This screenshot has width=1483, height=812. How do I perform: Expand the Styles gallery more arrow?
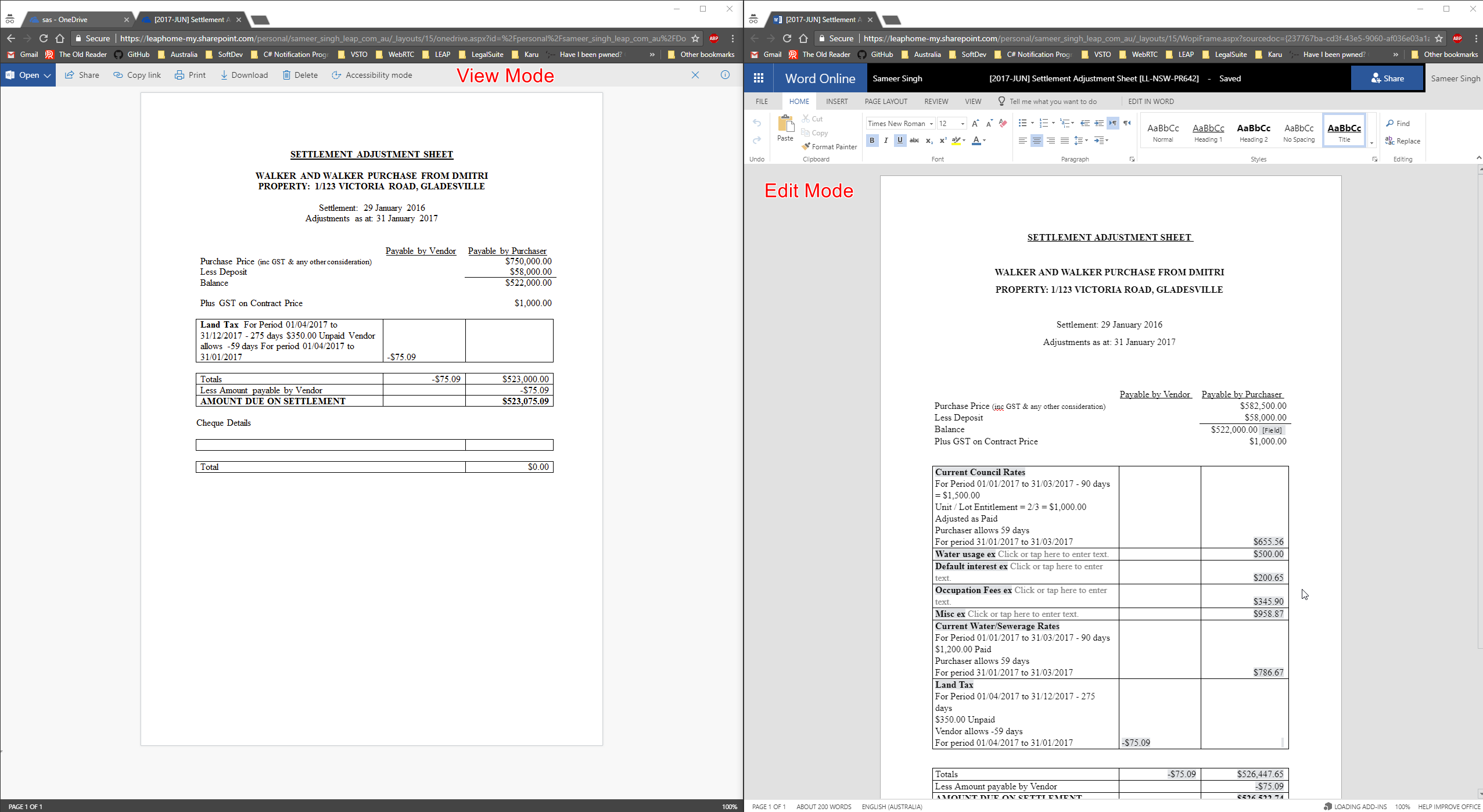[x=1371, y=143]
